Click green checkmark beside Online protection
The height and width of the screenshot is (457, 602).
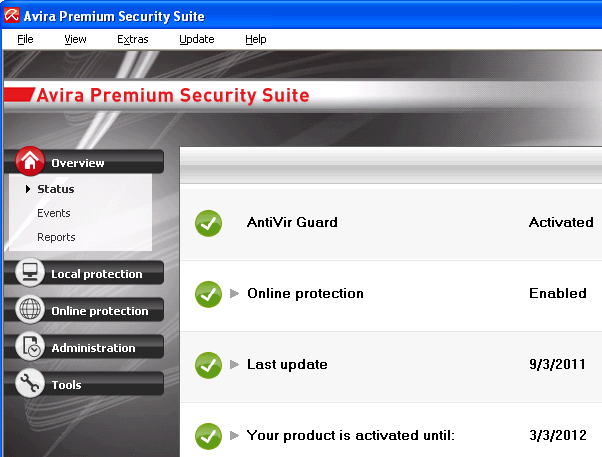pos(208,294)
